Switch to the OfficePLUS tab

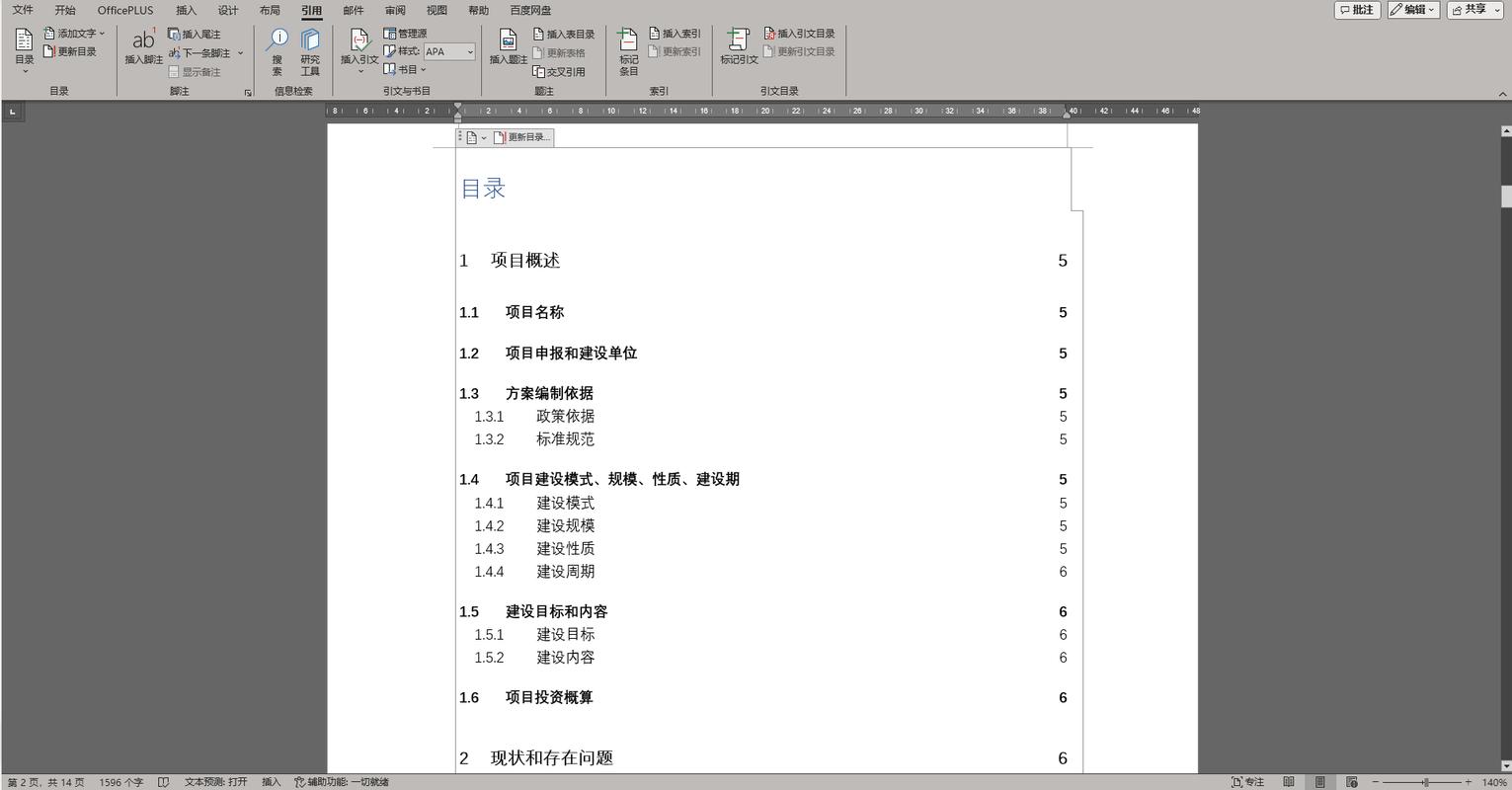click(125, 10)
